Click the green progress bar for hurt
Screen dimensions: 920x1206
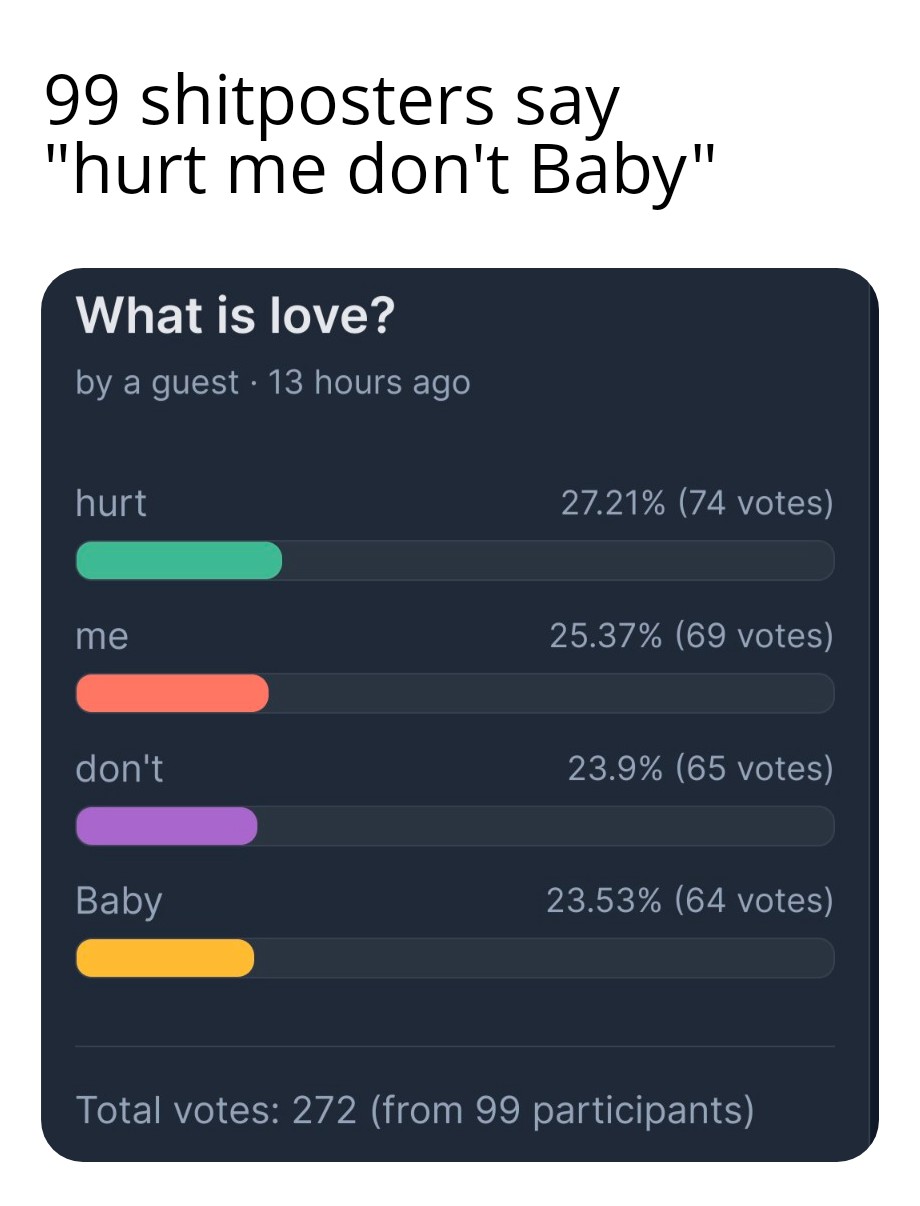click(x=179, y=560)
